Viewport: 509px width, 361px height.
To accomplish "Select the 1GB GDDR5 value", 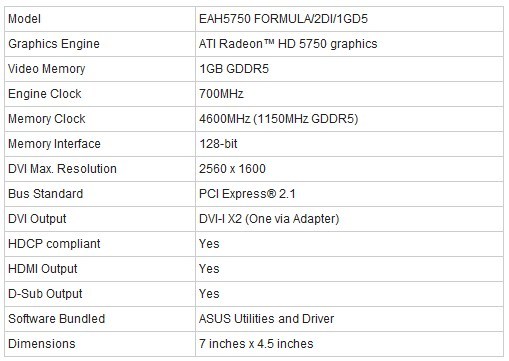I will coord(234,69).
